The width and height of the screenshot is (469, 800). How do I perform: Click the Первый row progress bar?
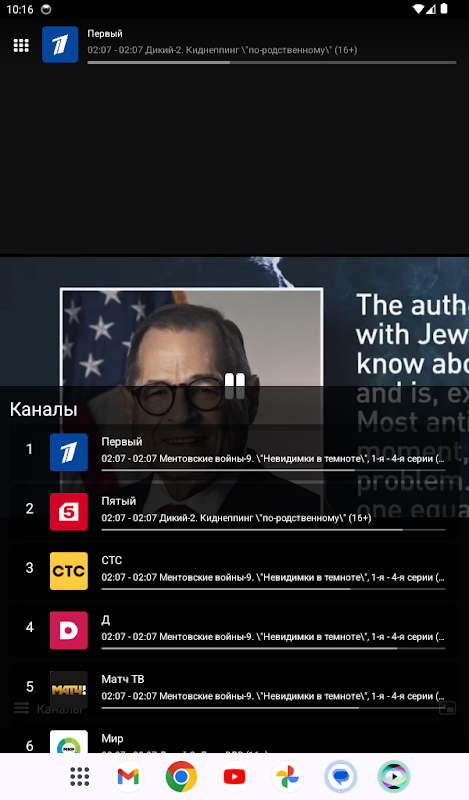273,470
